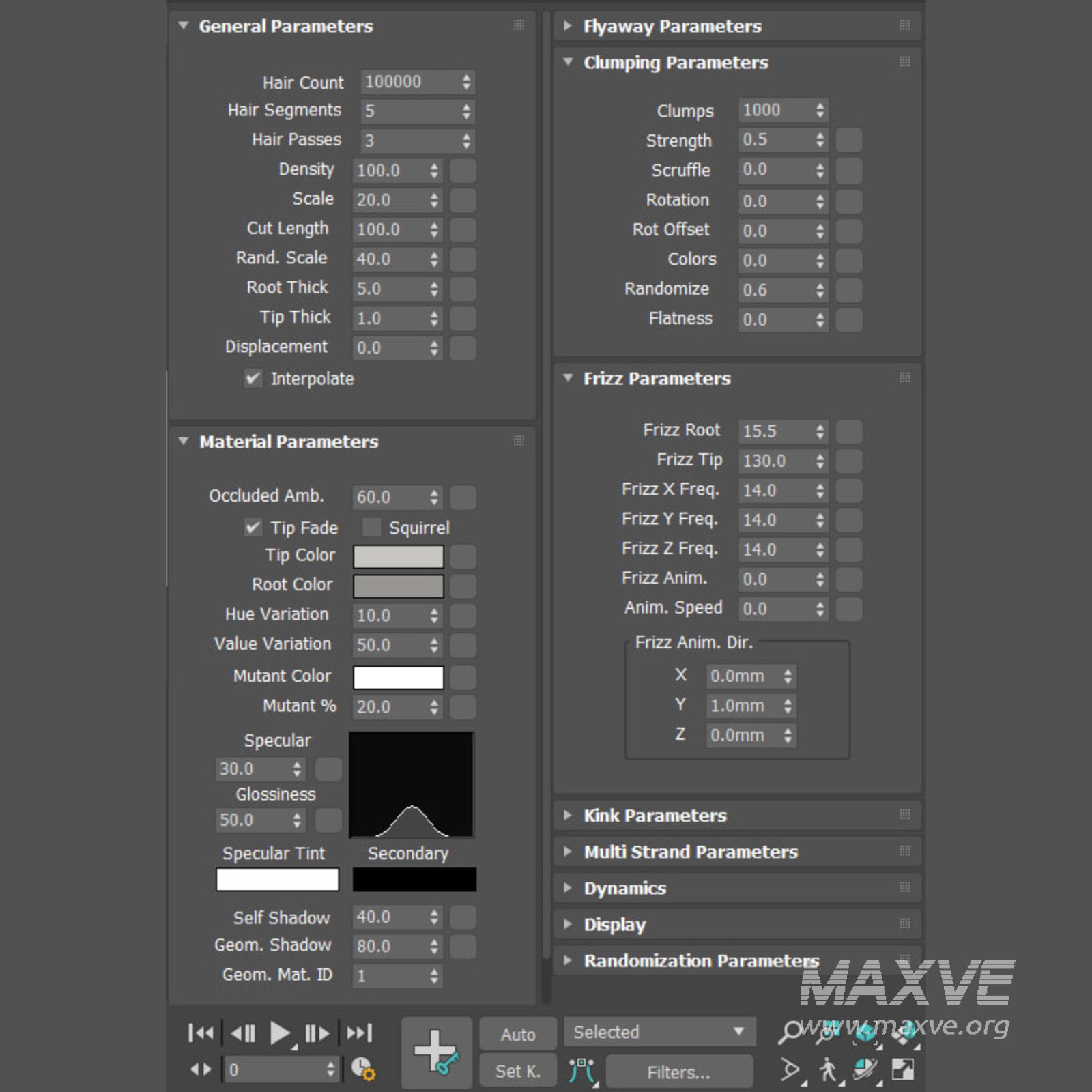Select the Walk Through navigation icon
The image size is (1092, 1092).
point(828,1069)
